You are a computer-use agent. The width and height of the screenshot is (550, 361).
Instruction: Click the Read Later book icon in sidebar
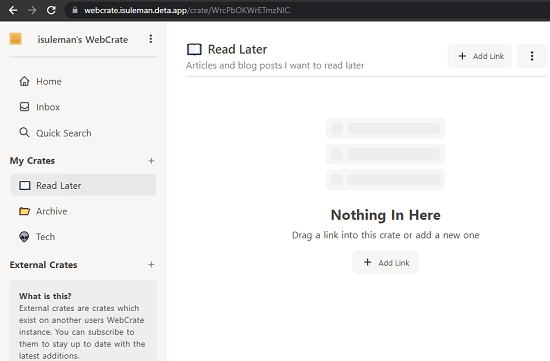(x=25, y=185)
